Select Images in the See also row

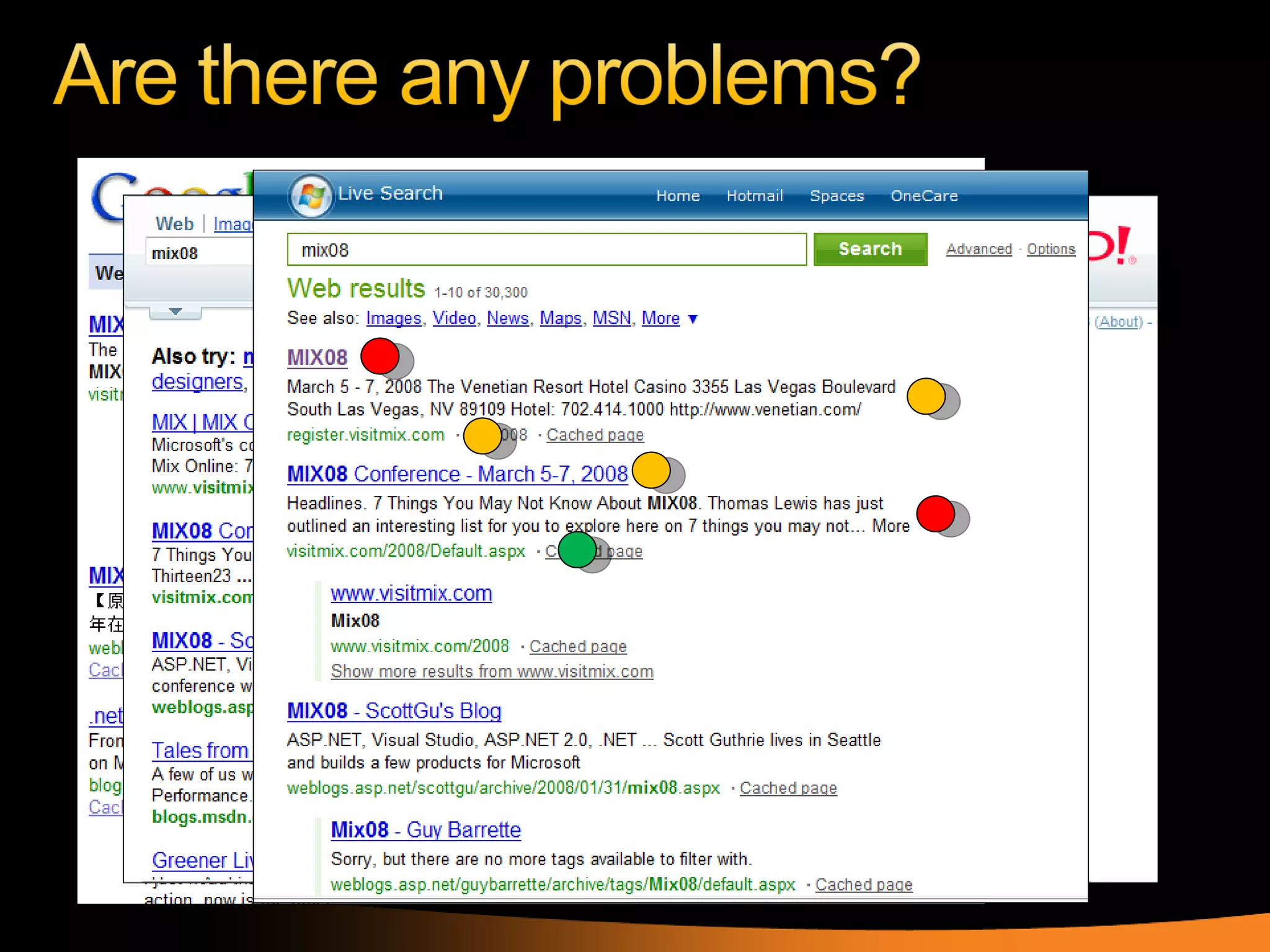[394, 319]
